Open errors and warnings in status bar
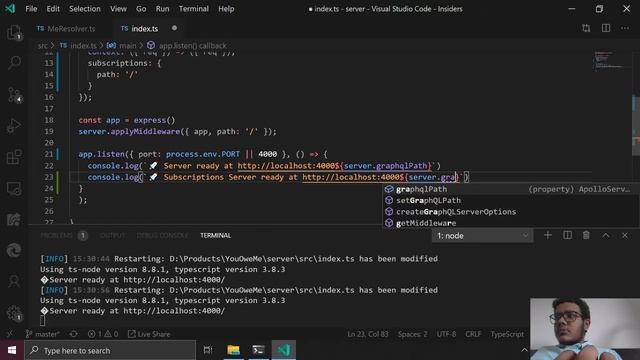Screen dimensions: 640x360 (x=103, y=334)
